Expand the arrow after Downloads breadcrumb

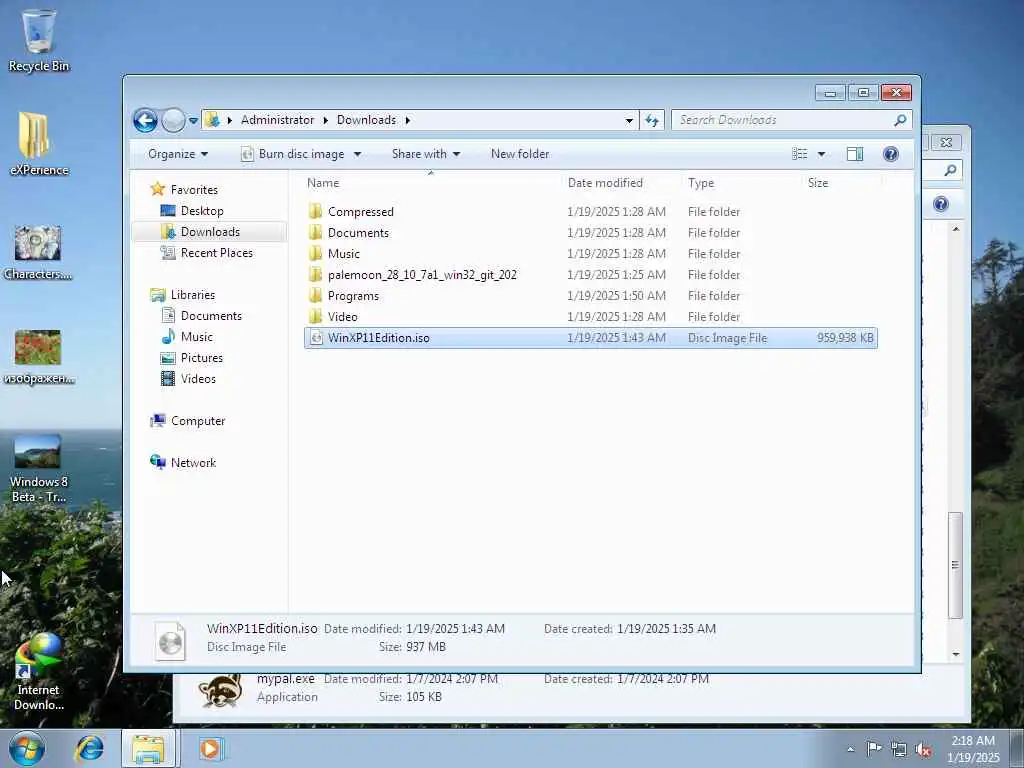point(408,120)
